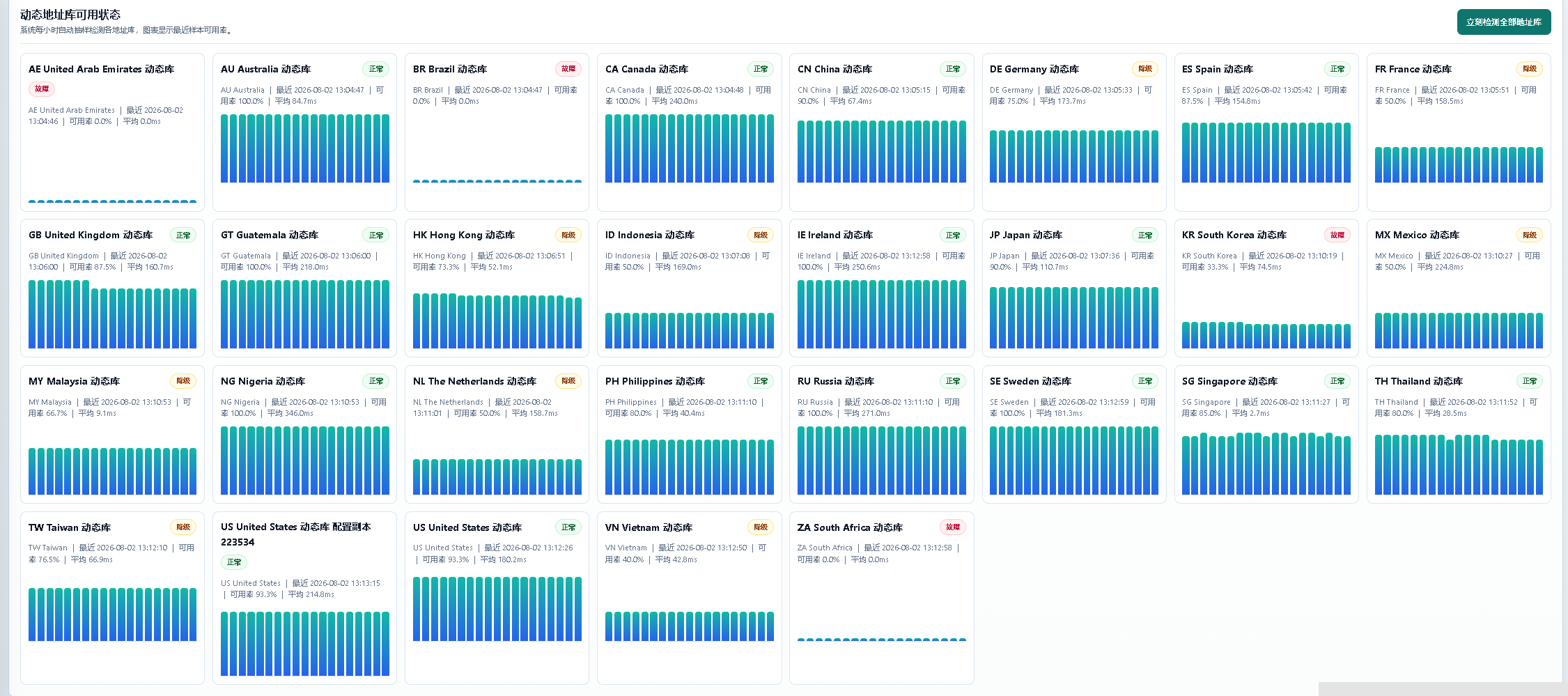Click the RU Russia availability bar chart

(x=882, y=461)
